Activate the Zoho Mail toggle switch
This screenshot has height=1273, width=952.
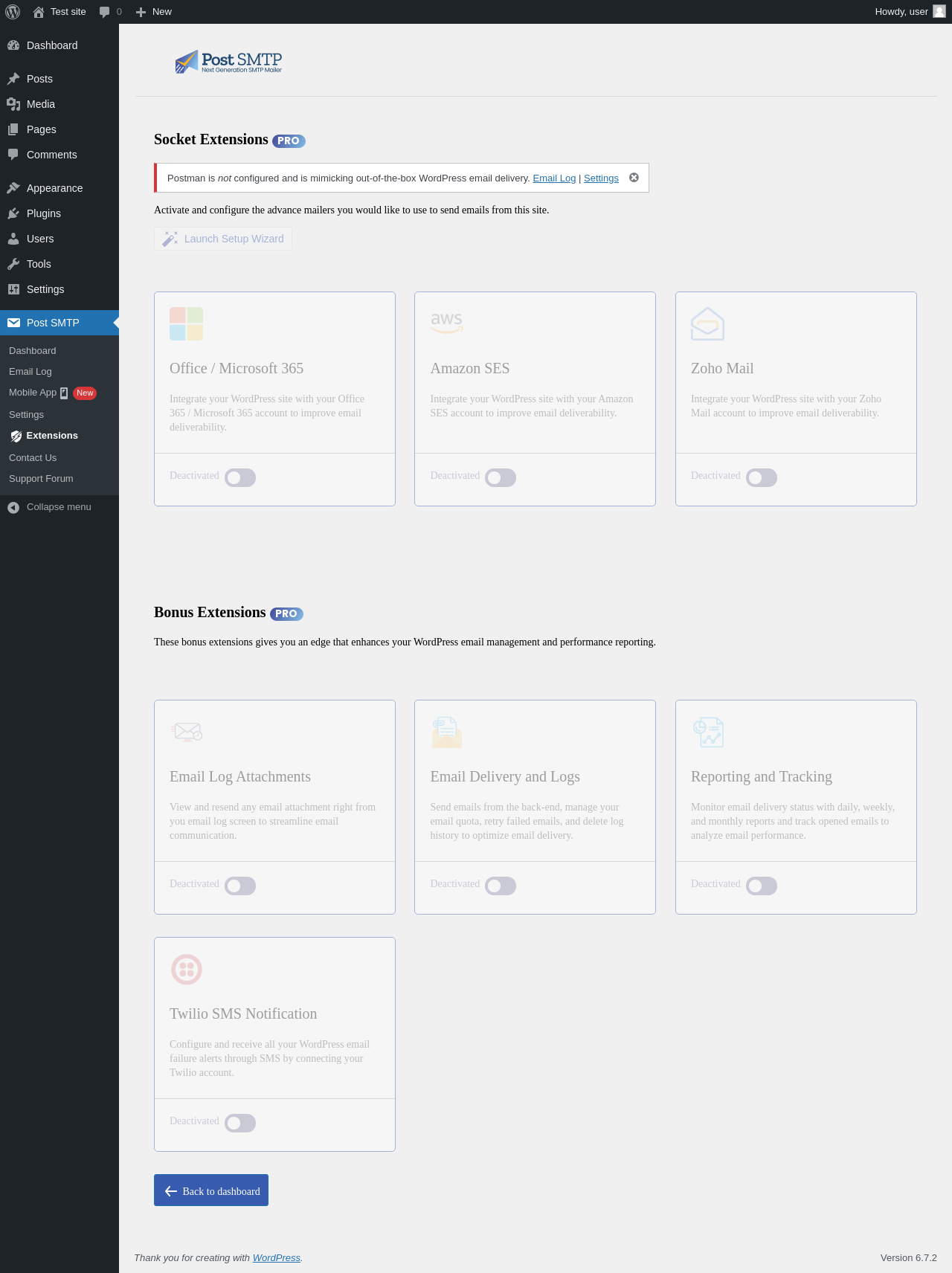coord(762,477)
